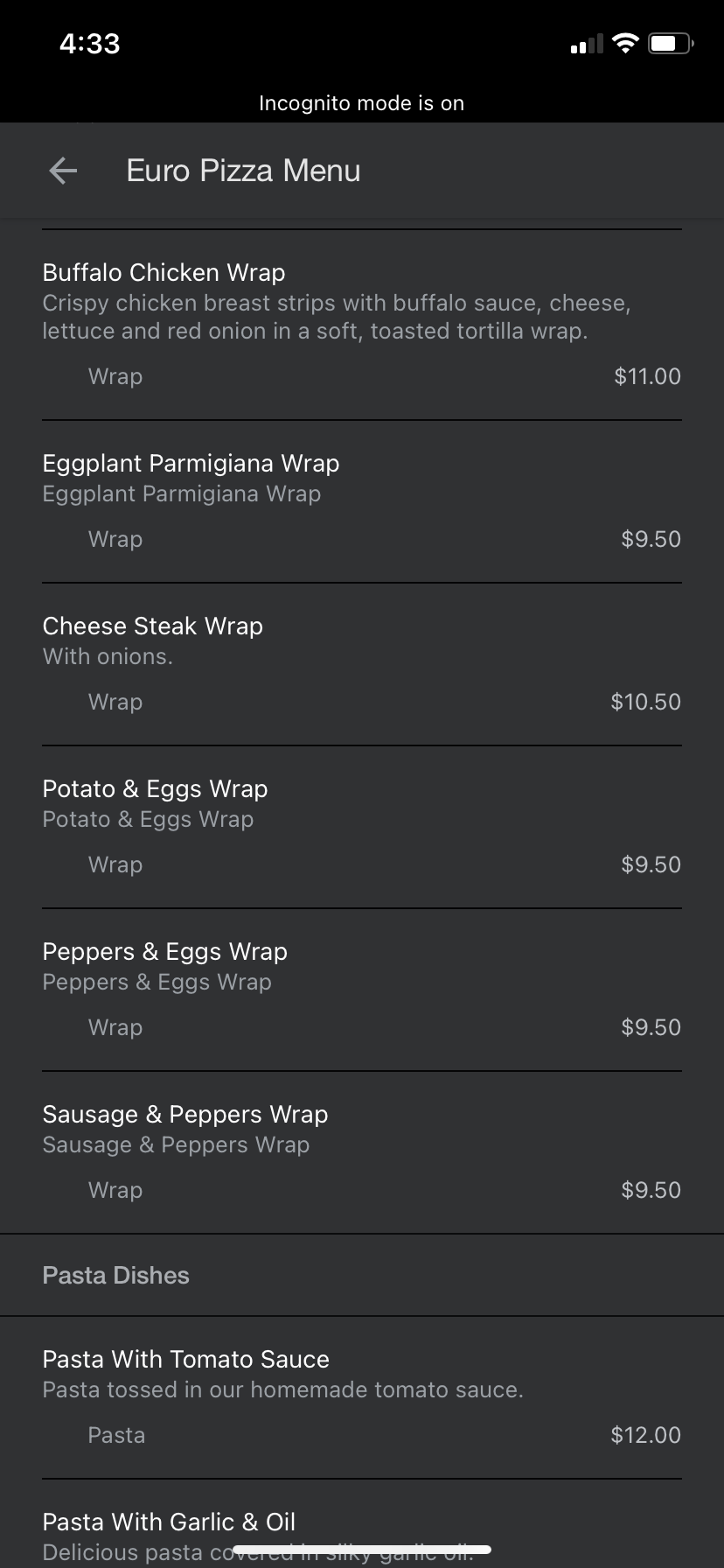Select the $9.50 Sausage & Peppers Wrap price
Image resolution: width=724 pixels, height=1568 pixels.
click(x=651, y=1190)
